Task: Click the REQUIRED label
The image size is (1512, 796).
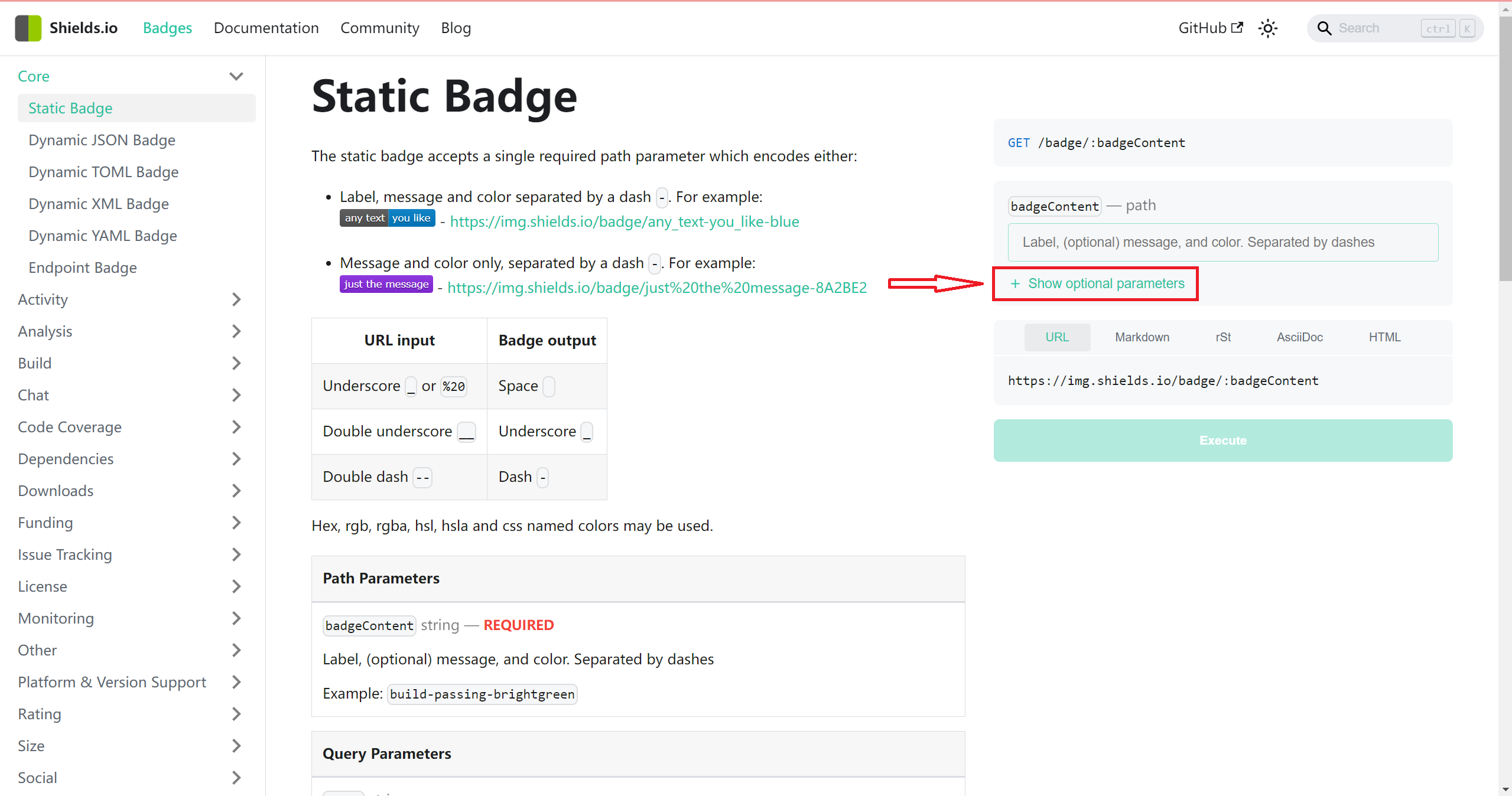Action: click(518, 625)
